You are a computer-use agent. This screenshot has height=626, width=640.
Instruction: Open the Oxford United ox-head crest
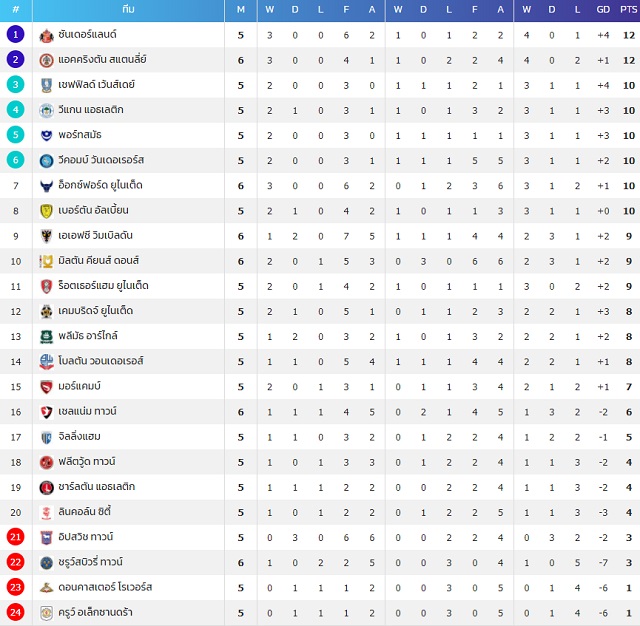click(47, 186)
